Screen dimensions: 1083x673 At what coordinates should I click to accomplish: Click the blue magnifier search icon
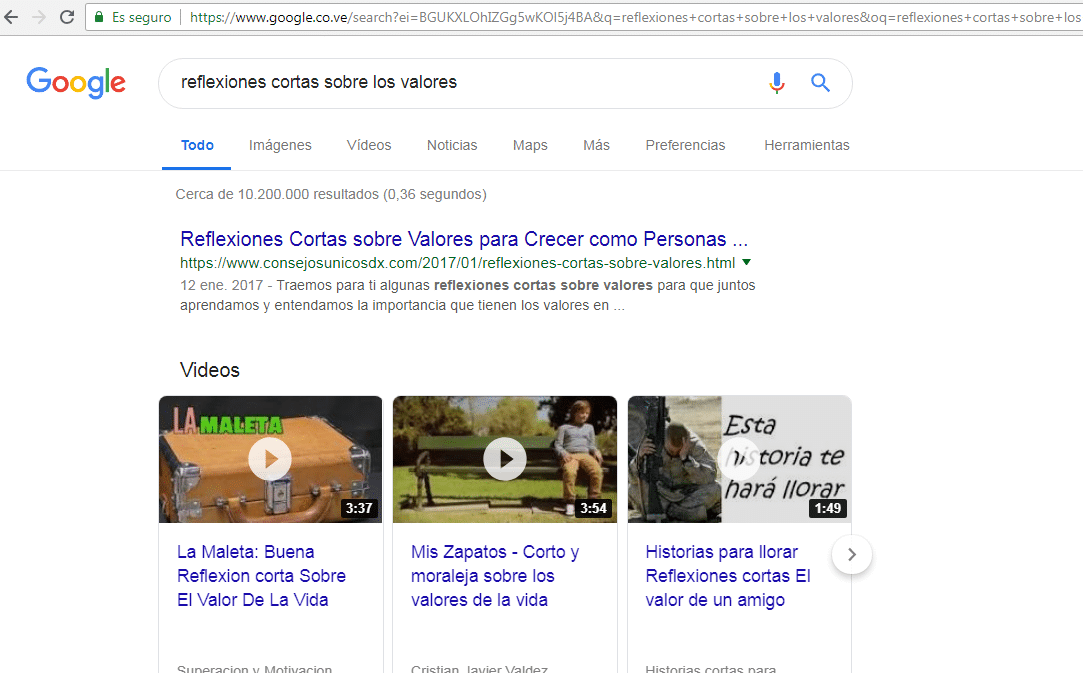[x=820, y=82]
